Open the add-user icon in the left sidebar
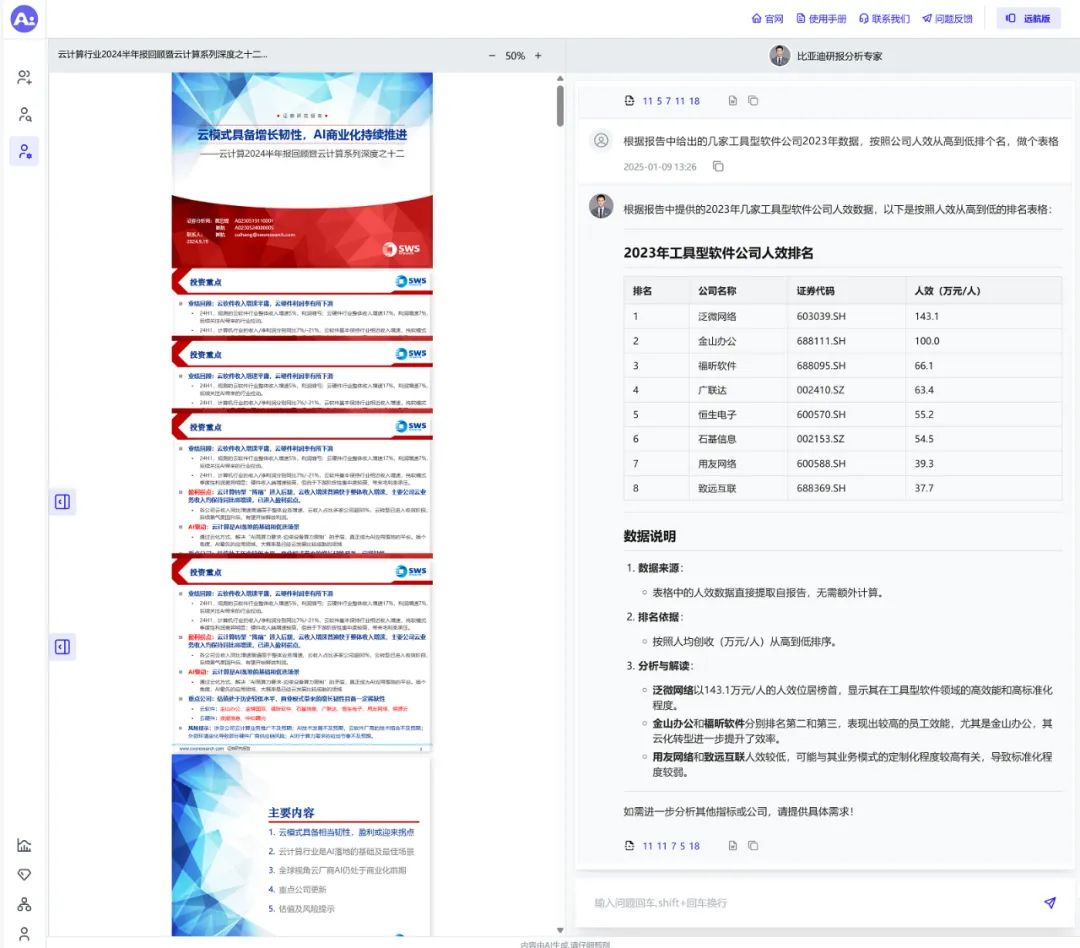Screen dimensions: 1080x948 24,77
